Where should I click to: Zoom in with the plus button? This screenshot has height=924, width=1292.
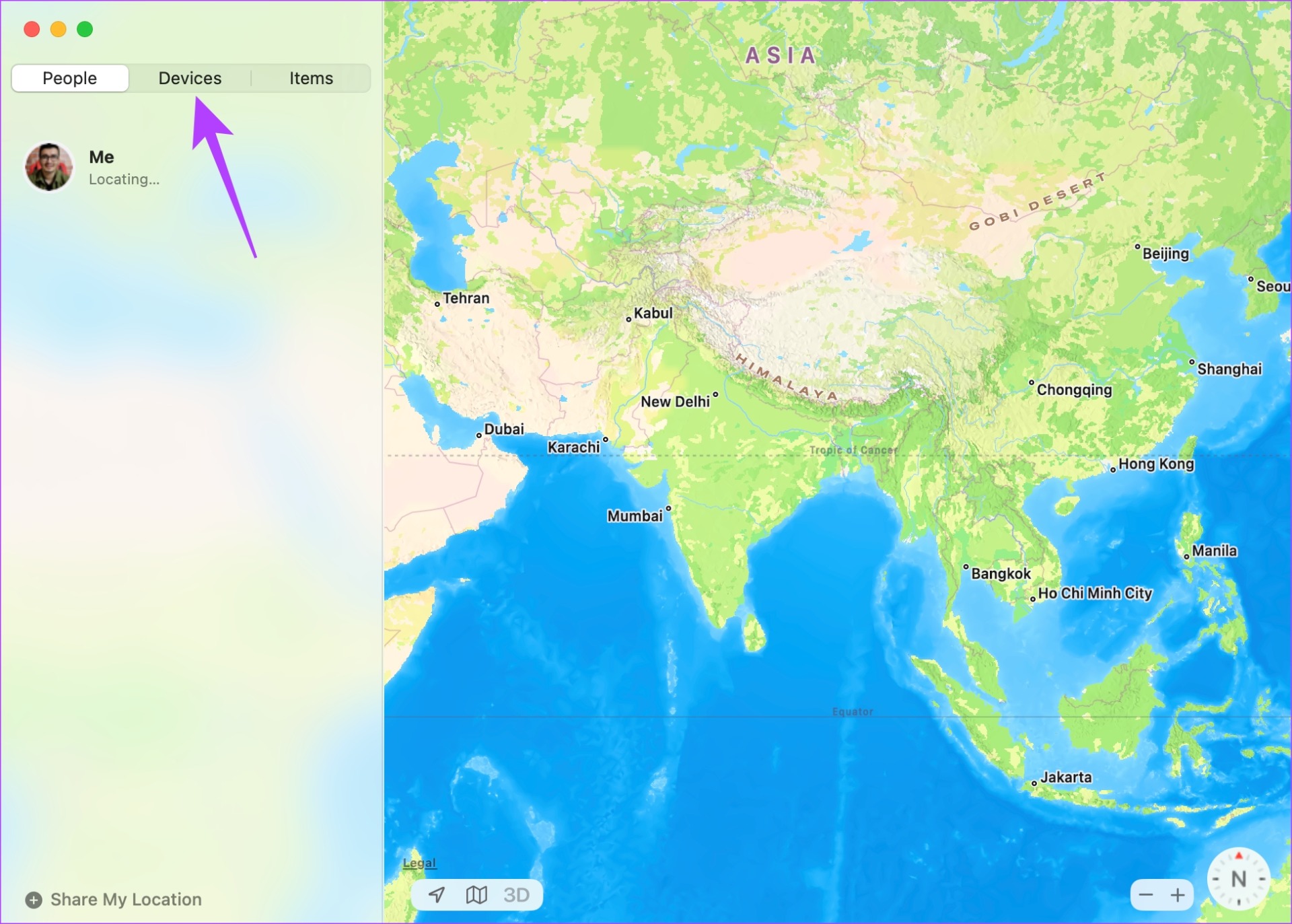[1178, 895]
